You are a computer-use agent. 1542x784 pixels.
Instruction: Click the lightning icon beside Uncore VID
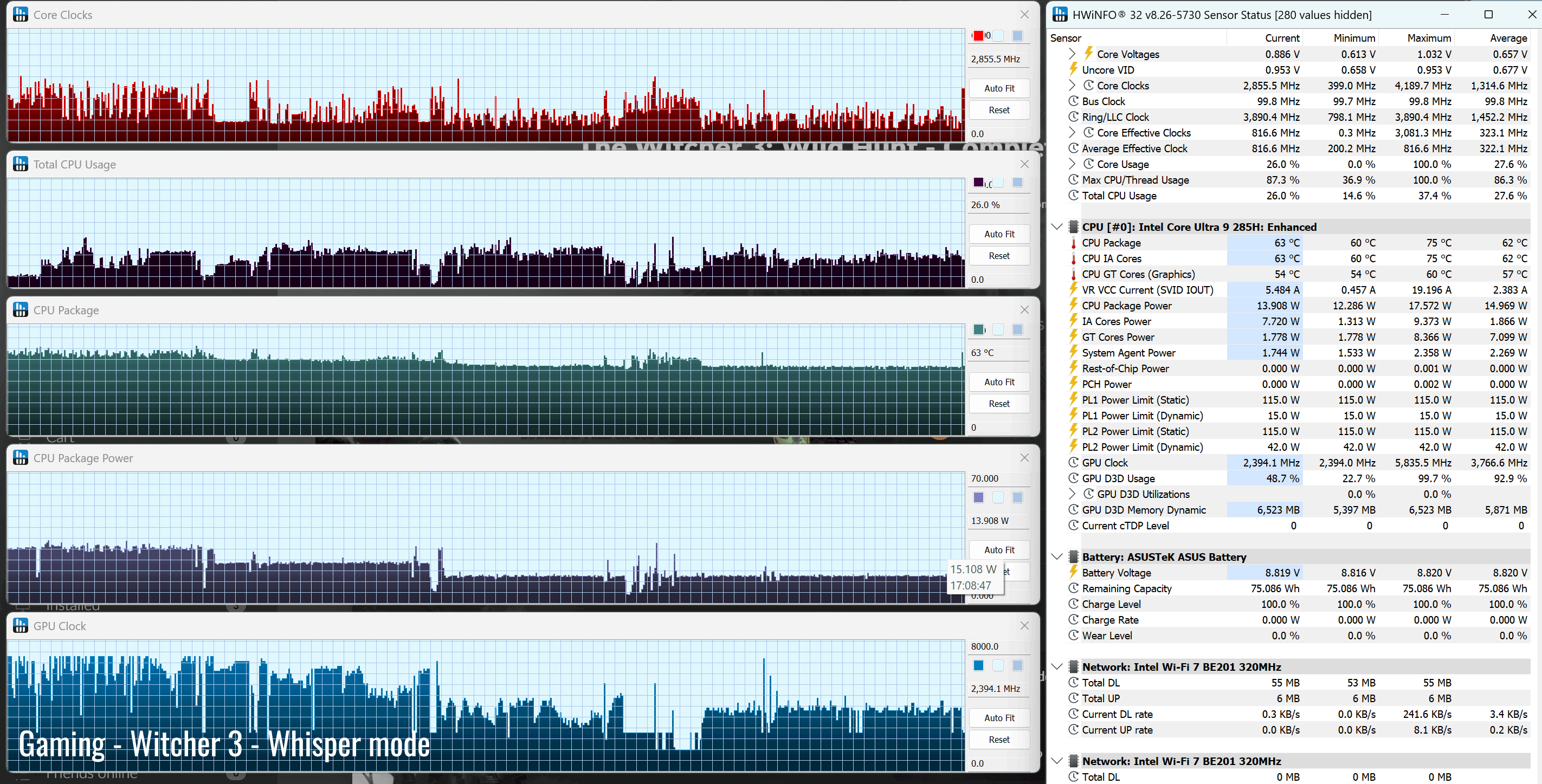tap(1073, 69)
